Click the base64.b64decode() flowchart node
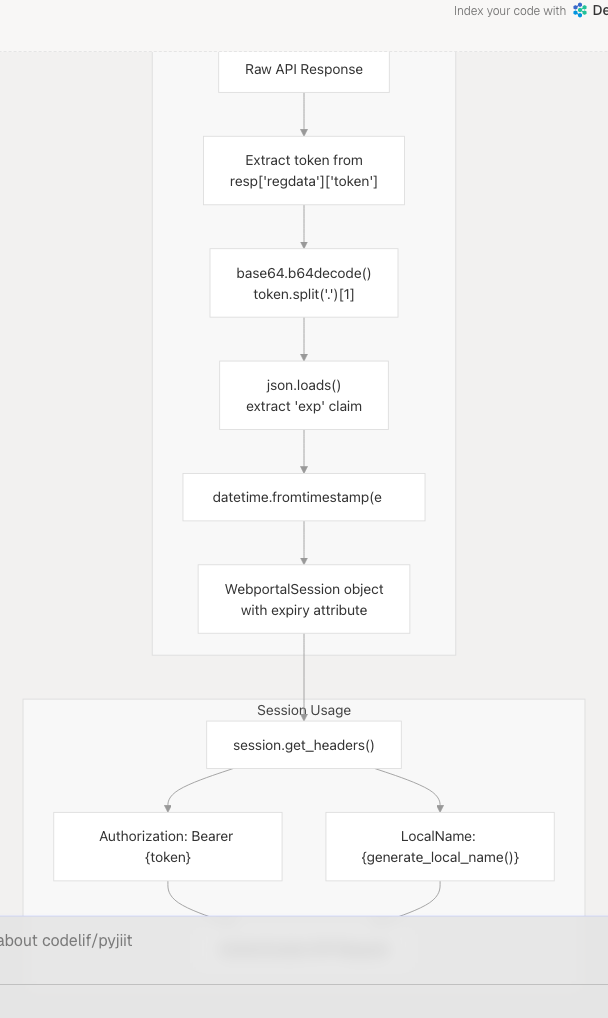 tap(304, 283)
